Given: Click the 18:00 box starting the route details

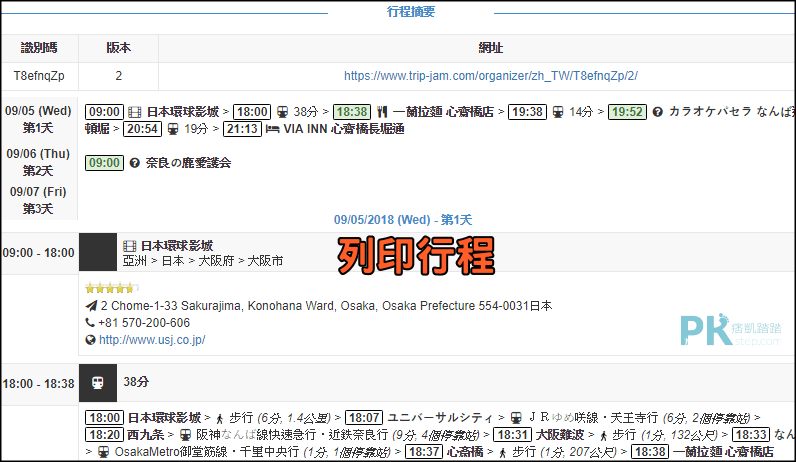Looking at the screenshot, I should coord(104,418).
